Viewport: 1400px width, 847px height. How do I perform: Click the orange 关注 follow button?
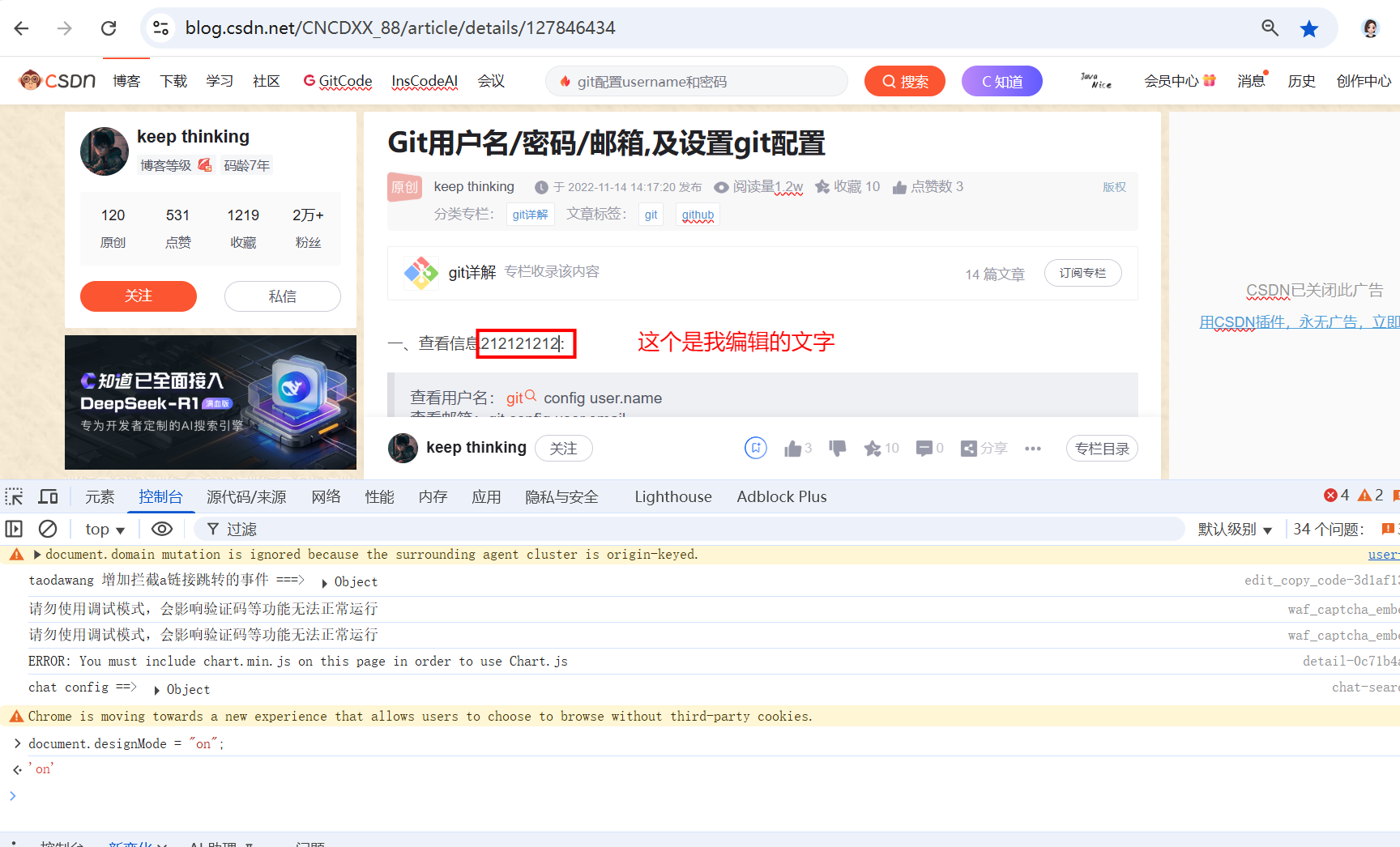tap(138, 296)
